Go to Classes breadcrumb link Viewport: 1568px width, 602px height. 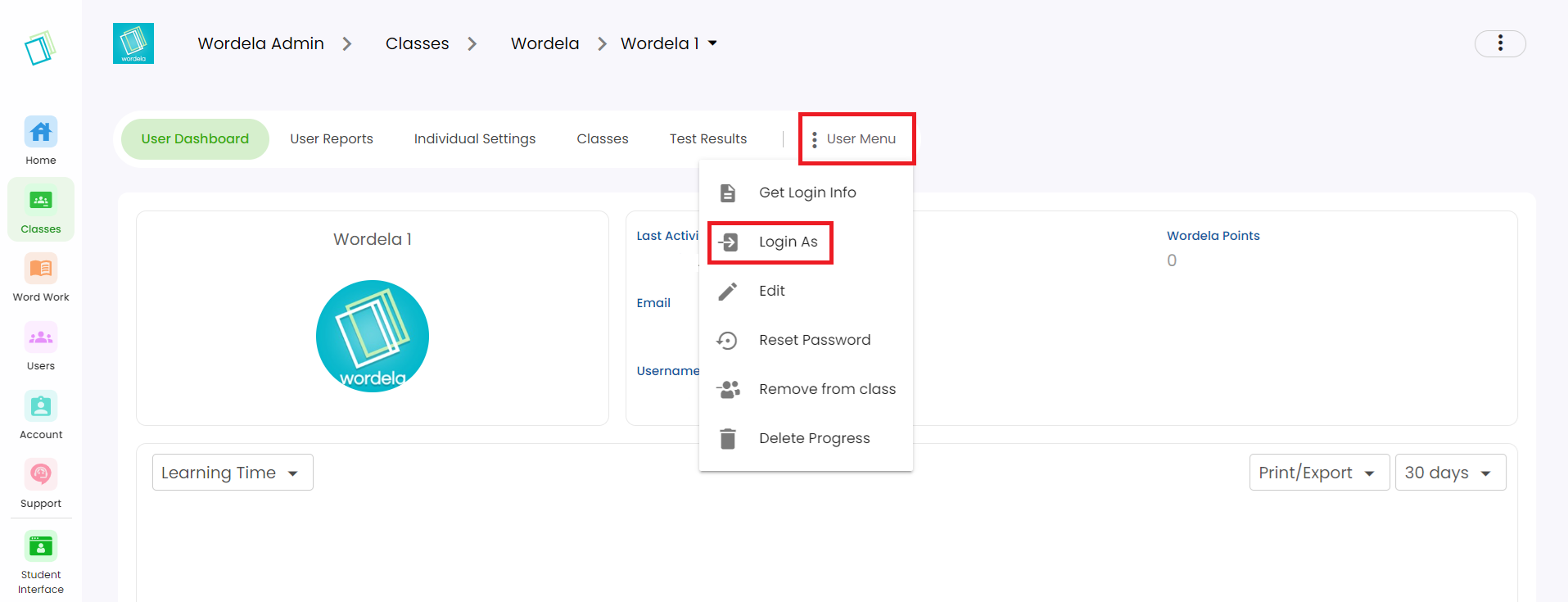pos(418,43)
